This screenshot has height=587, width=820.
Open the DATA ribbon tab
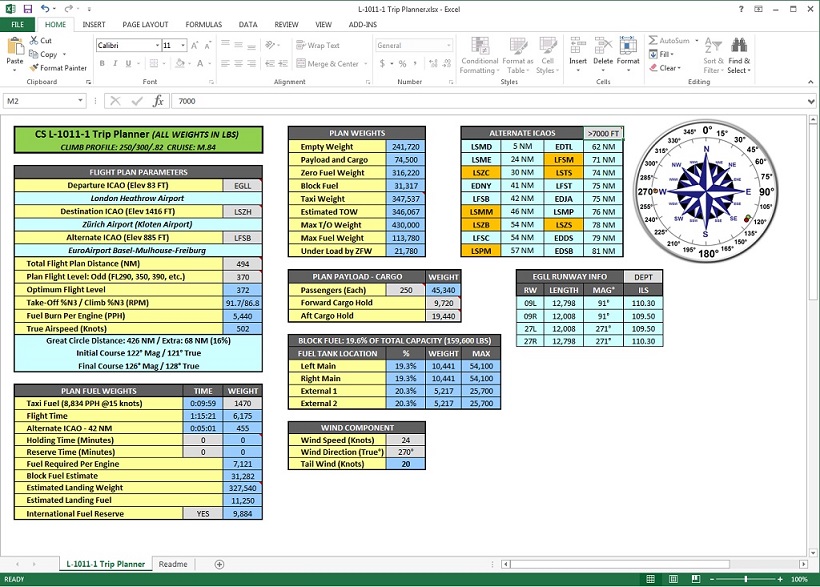pyautogui.click(x=248, y=25)
